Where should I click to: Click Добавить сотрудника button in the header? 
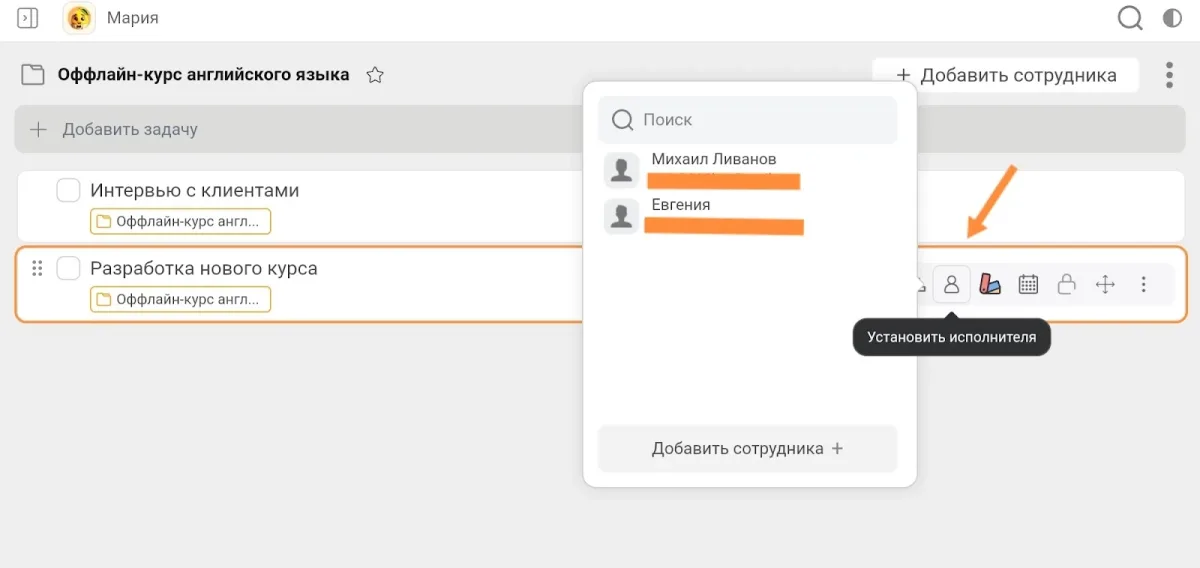point(1006,75)
